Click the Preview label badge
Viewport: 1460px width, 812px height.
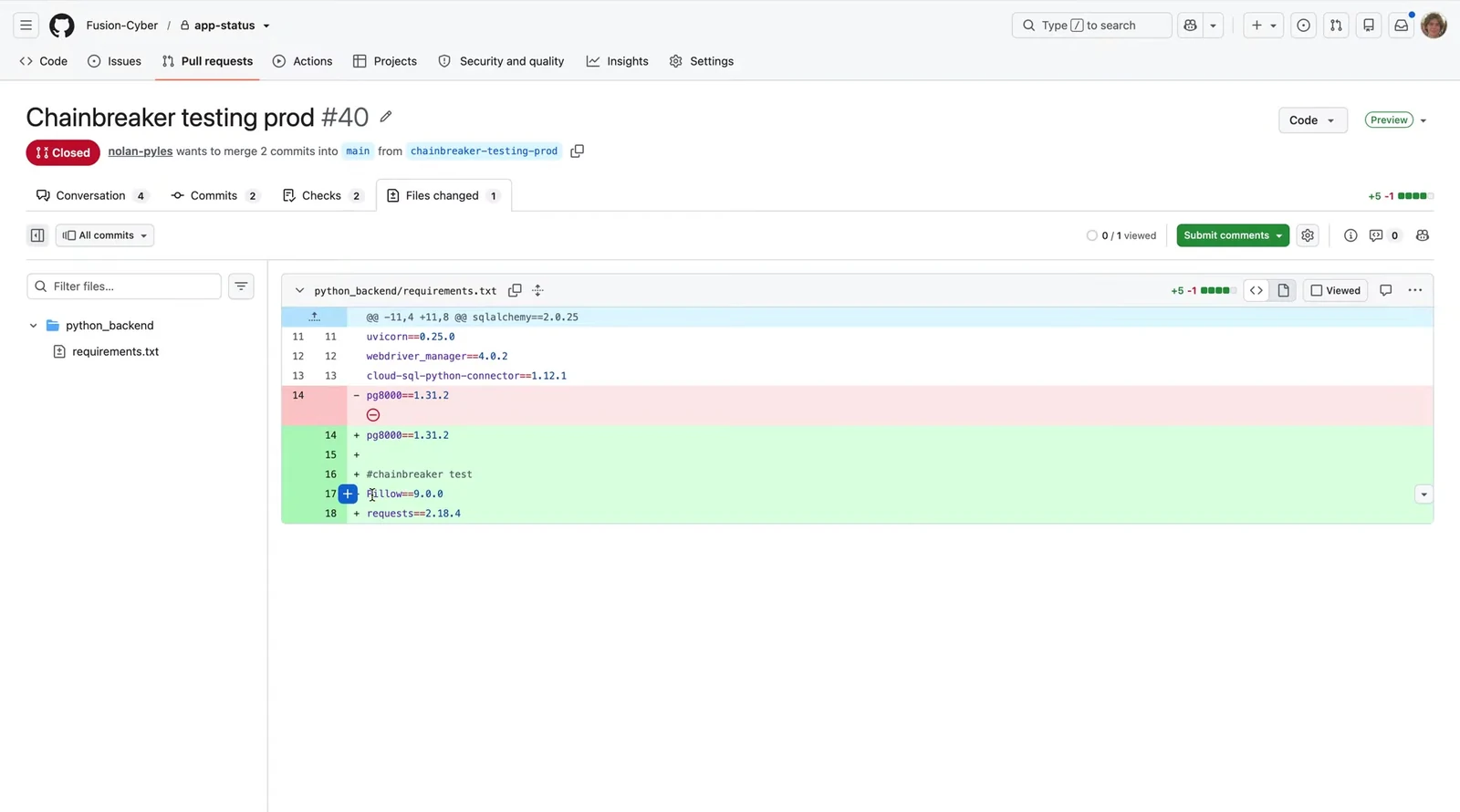click(x=1389, y=120)
